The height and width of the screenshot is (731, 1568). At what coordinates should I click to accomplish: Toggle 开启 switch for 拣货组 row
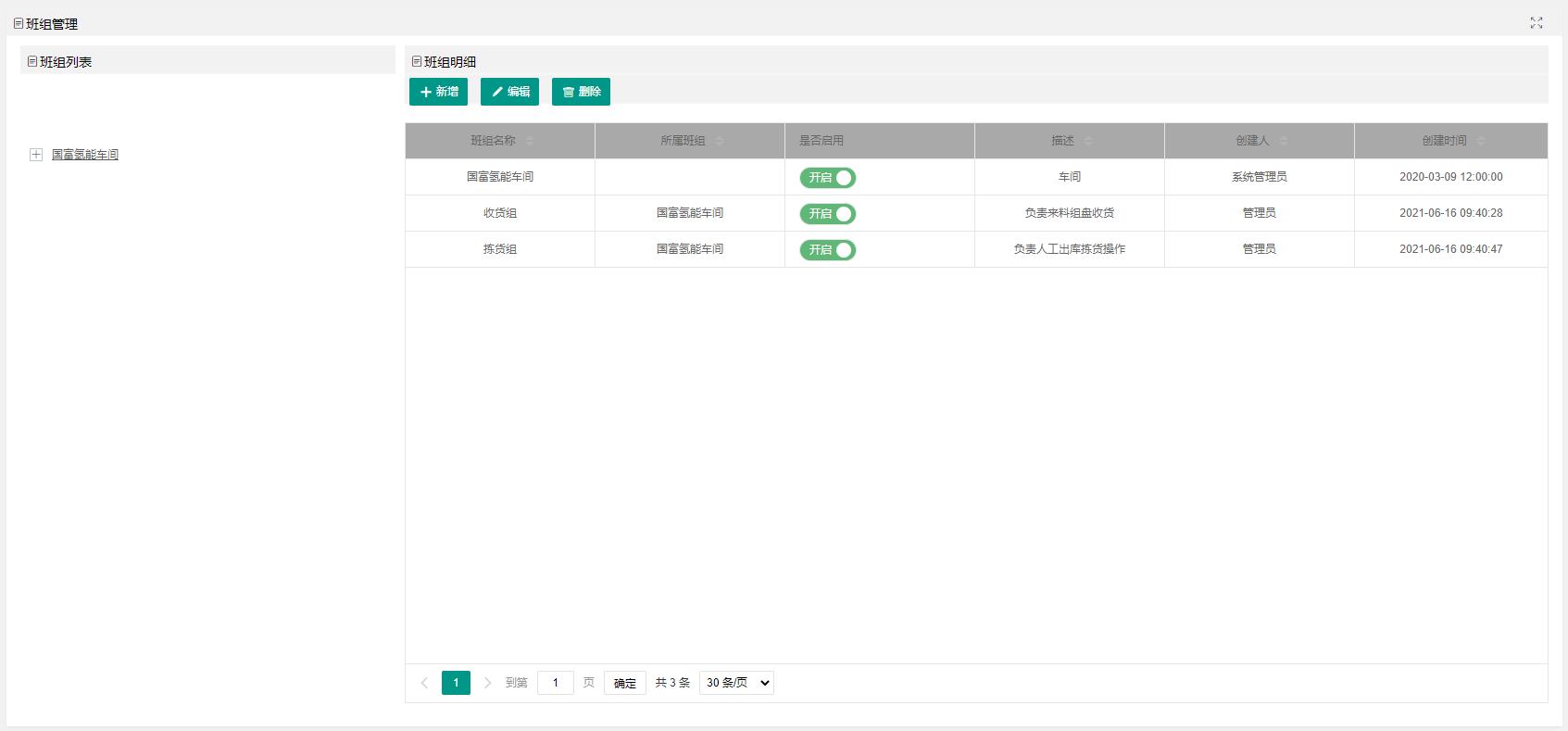coord(828,250)
